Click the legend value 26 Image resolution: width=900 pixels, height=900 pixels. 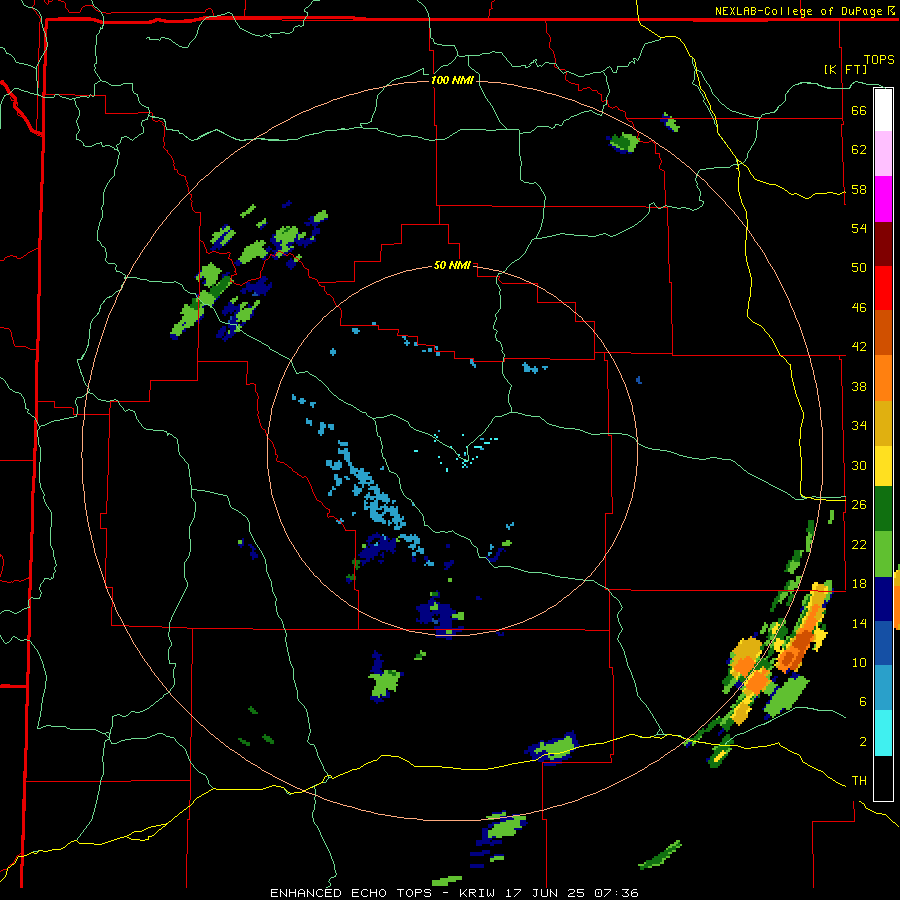(859, 505)
